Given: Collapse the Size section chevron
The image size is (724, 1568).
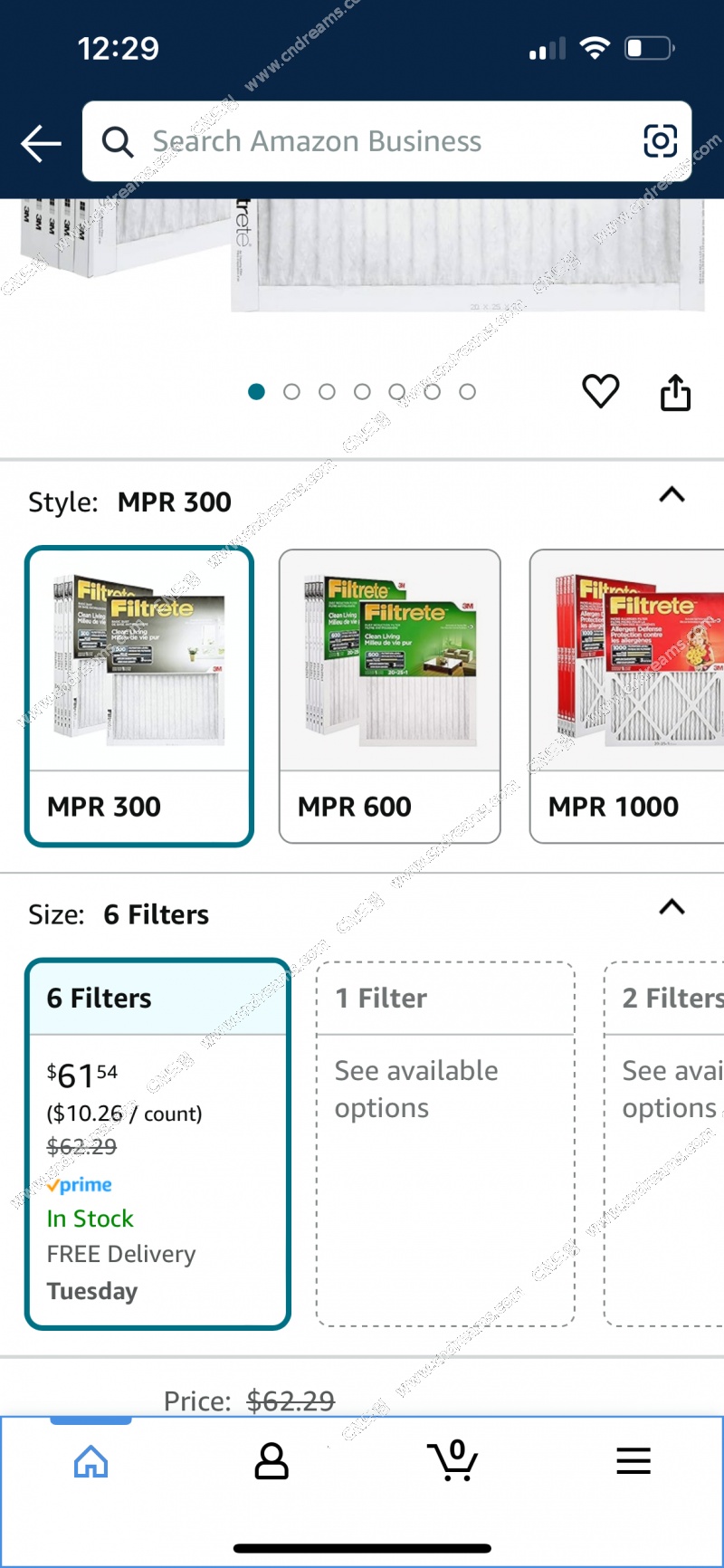Looking at the screenshot, I should coord(672,907).
